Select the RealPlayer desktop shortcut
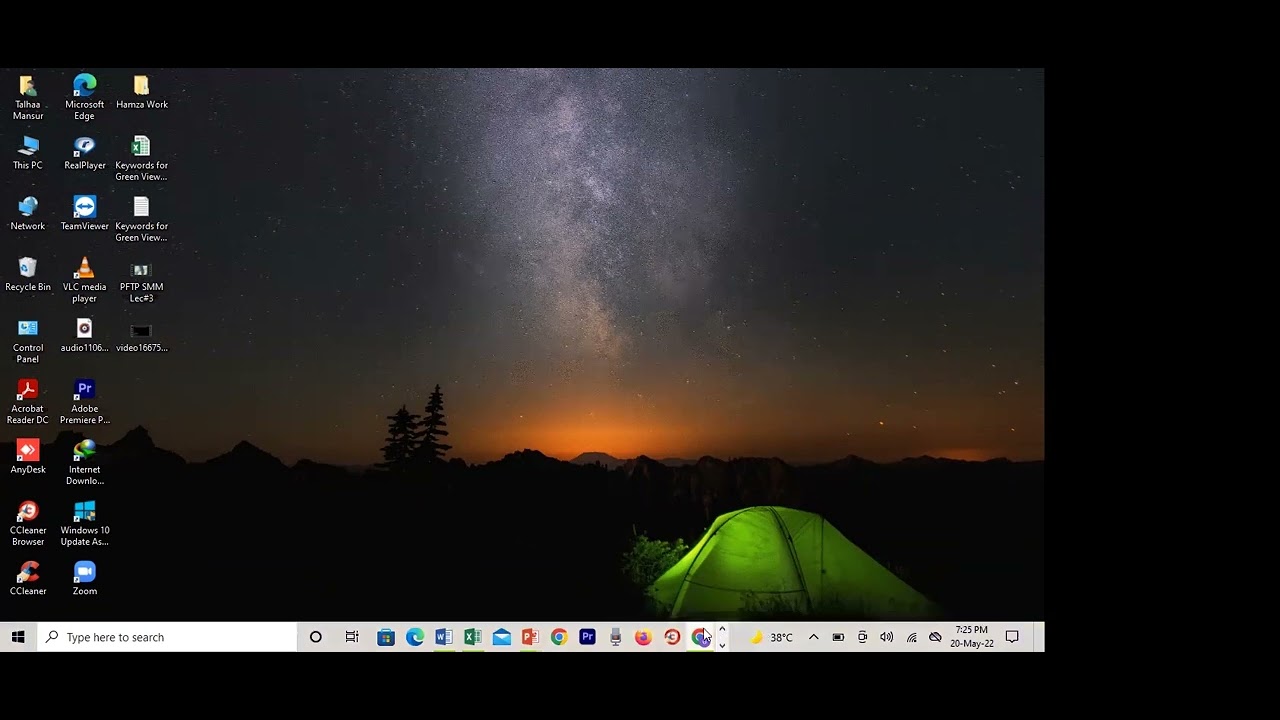 click(84, 147)
